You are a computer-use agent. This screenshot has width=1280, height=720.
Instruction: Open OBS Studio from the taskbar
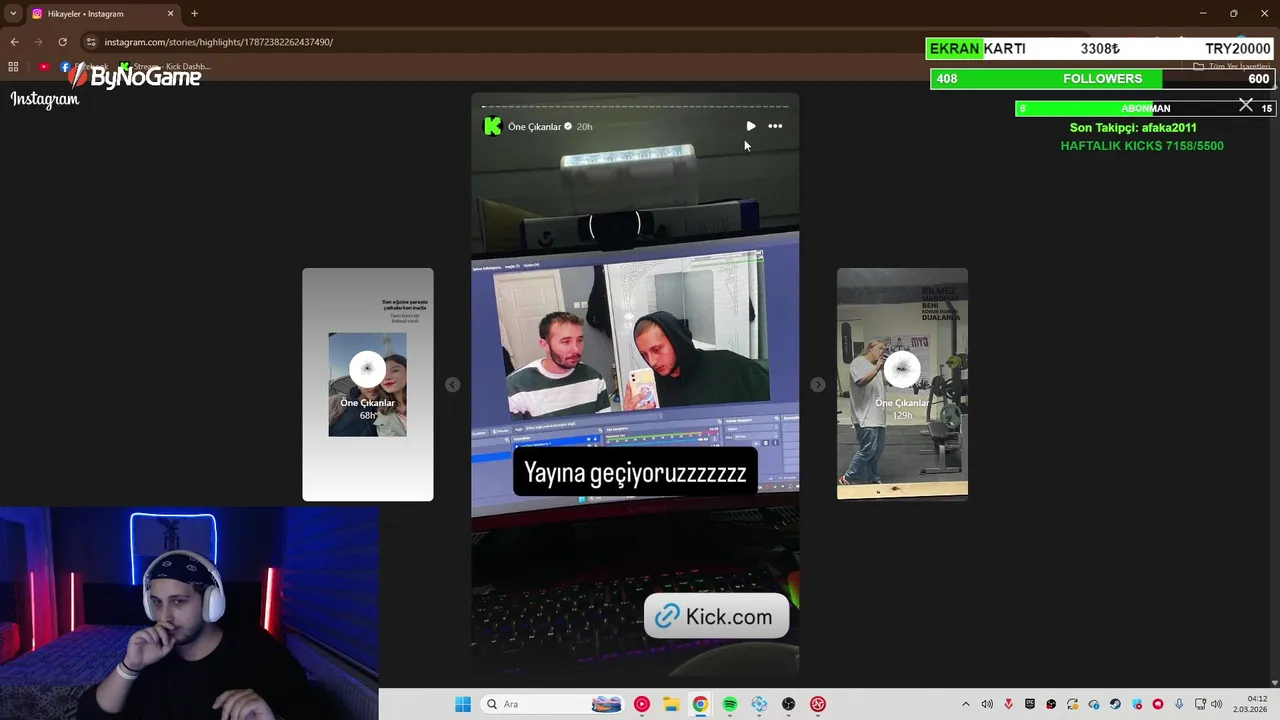point(789,704)
